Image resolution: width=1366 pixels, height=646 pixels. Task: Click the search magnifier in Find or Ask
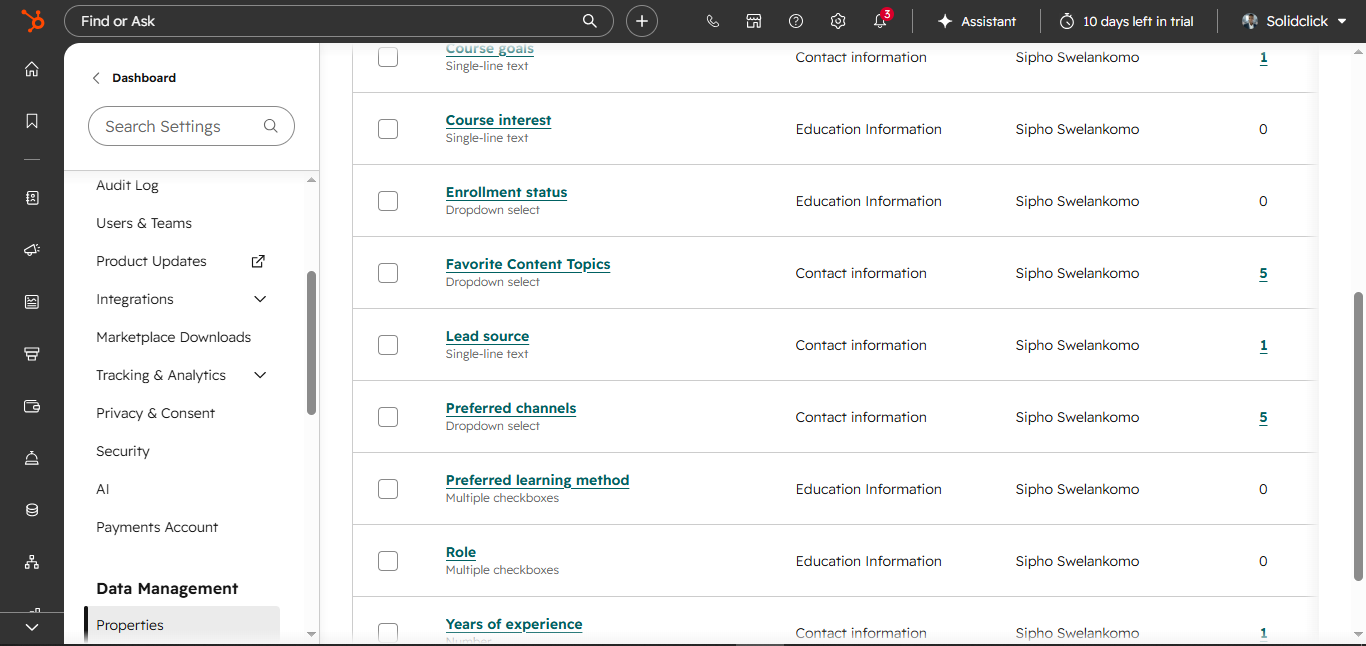(590, 21)
